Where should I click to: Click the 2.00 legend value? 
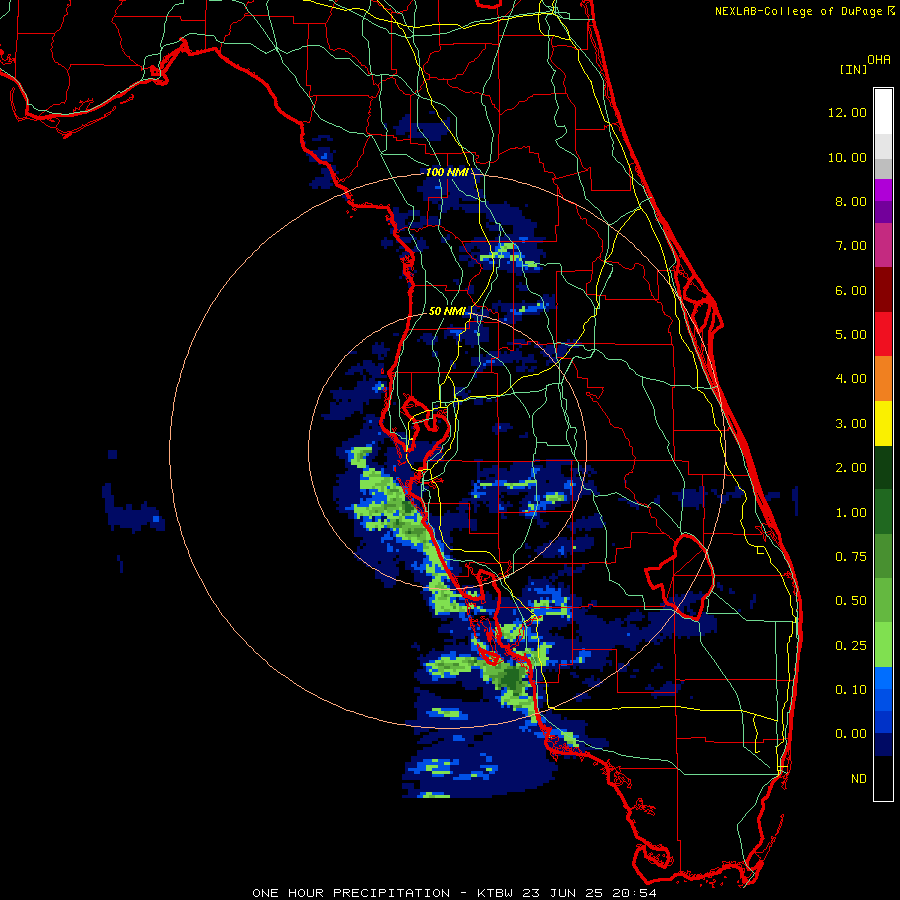point(851,468)
